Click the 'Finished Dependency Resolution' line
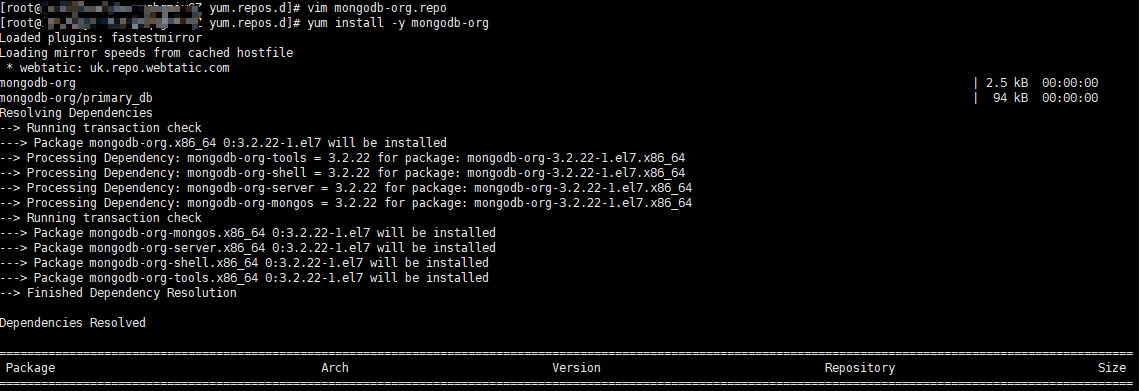1140x391 pixels. (x=119, y=293)
